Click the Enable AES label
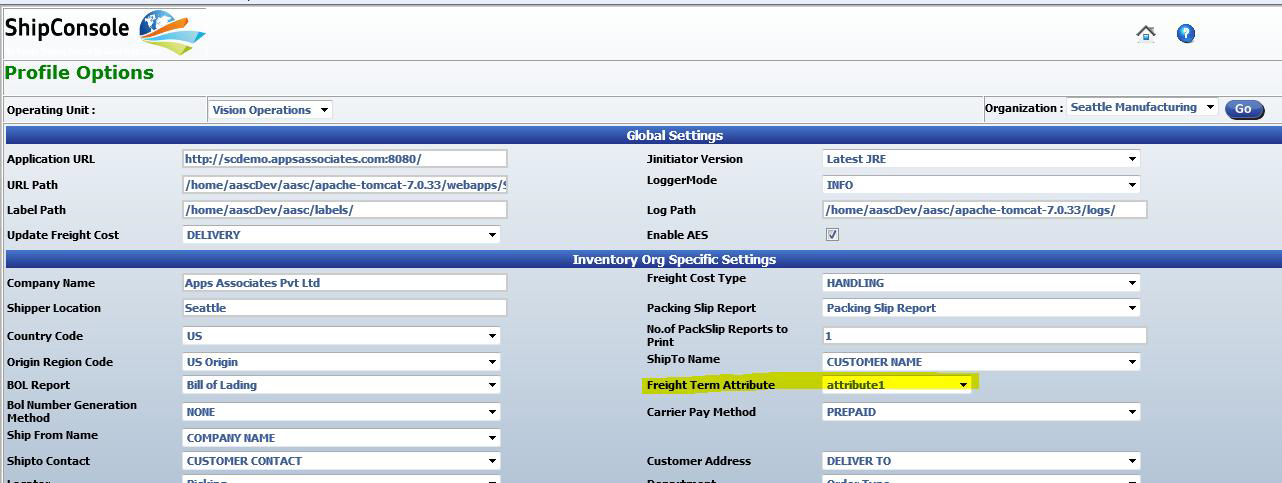Image resolution: width=1282 pixels, height=483 pixels. click(x=679, y=235)
